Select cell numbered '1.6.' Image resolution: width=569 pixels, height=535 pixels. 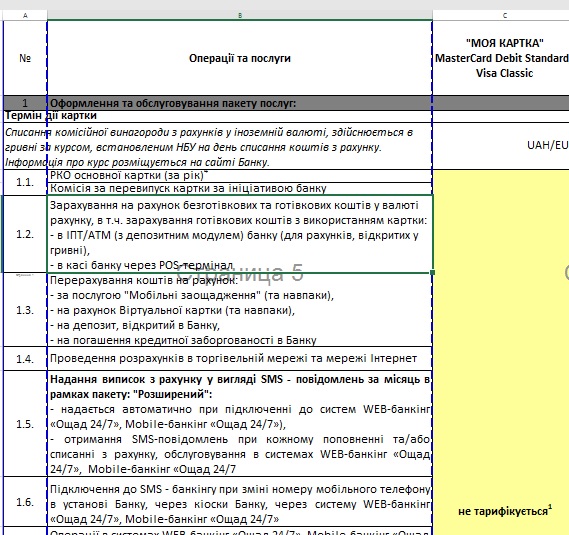click(25, 502)
